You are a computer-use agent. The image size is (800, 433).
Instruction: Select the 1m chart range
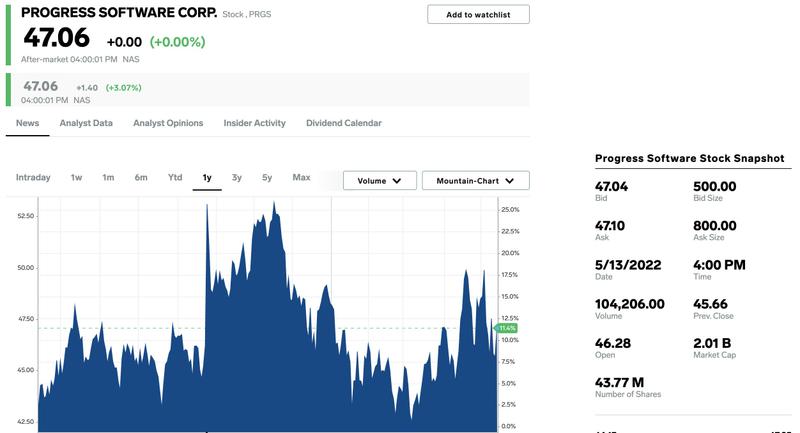pyautogui.click(x=108, y=177)
